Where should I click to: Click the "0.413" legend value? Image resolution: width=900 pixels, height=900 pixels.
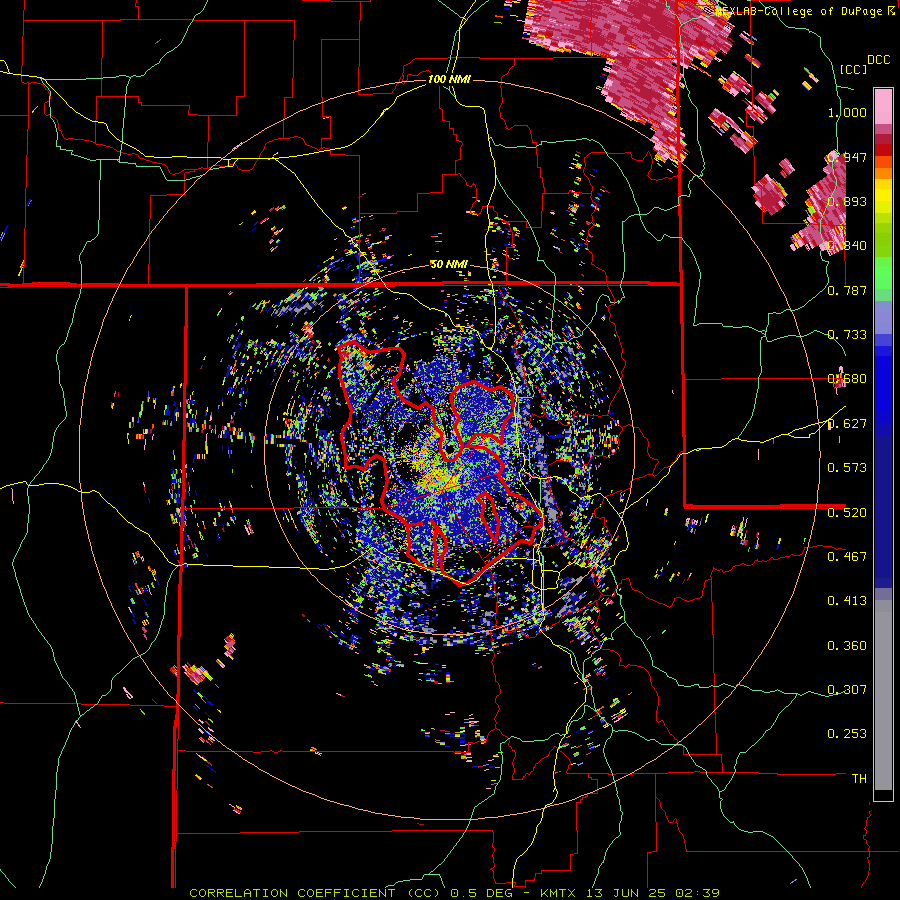pyautogui.click(x=847, y=601)
